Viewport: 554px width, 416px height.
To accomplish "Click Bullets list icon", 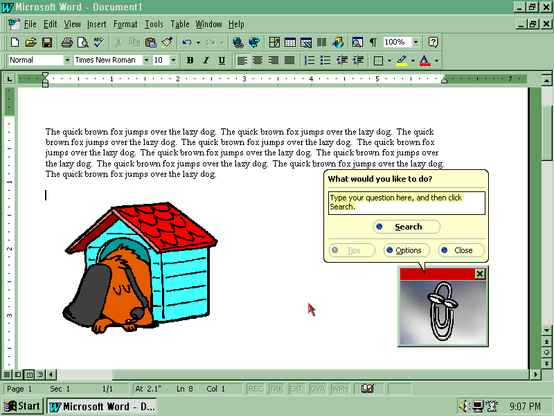I will [325, 60].
